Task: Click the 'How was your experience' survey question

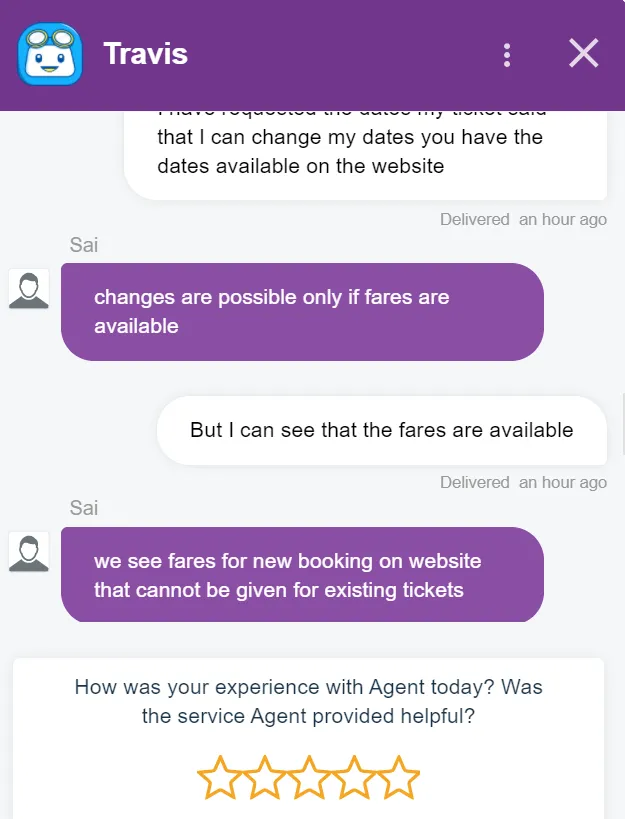Action: click(x=308, y=702)
